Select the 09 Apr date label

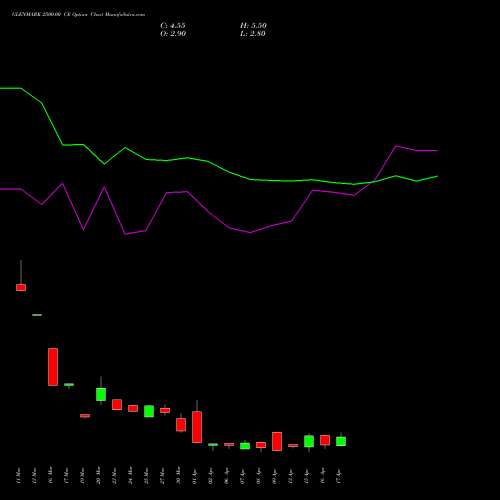(275, 476)
